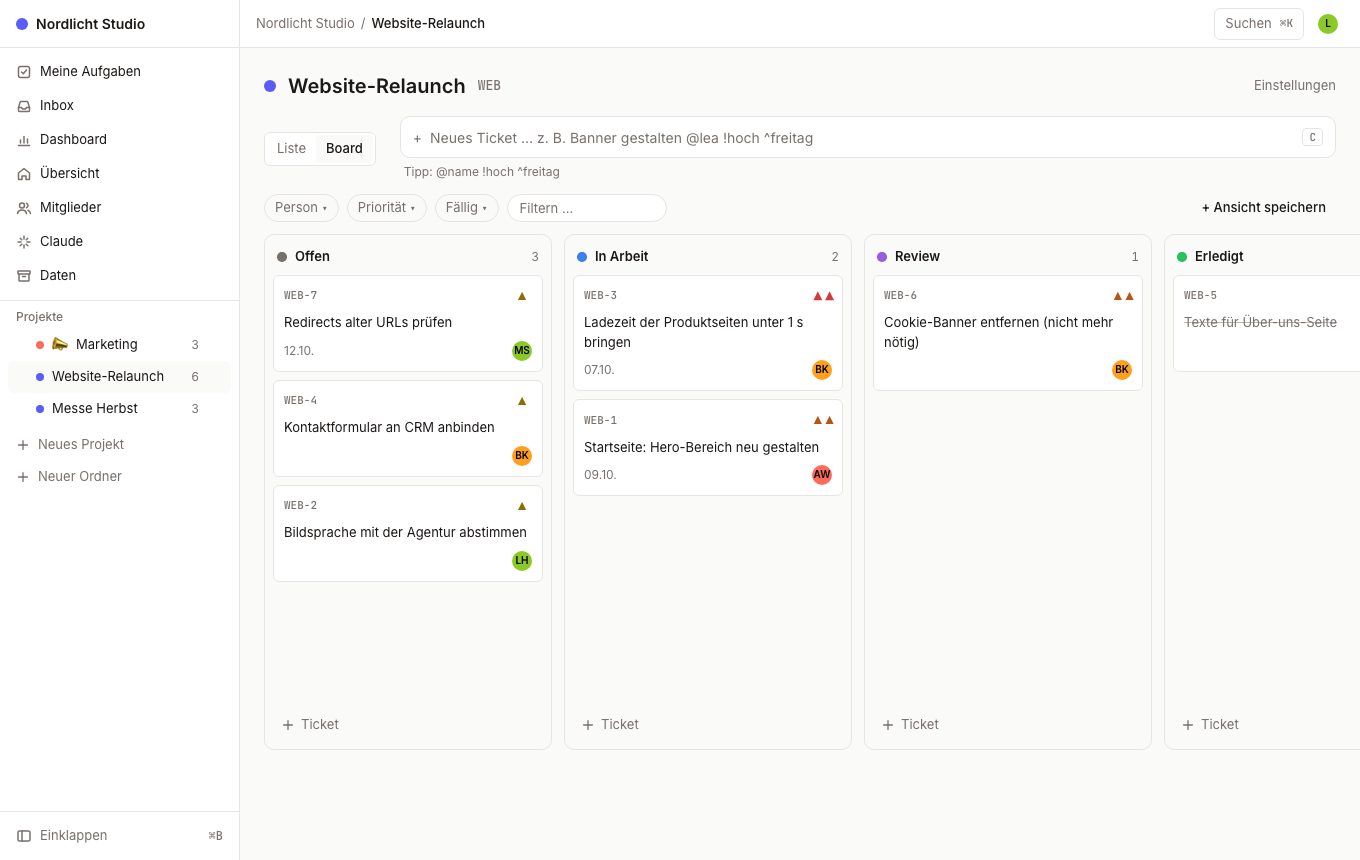
Task: Open the Suchen search box
Action: click(x=1259, y=24)
